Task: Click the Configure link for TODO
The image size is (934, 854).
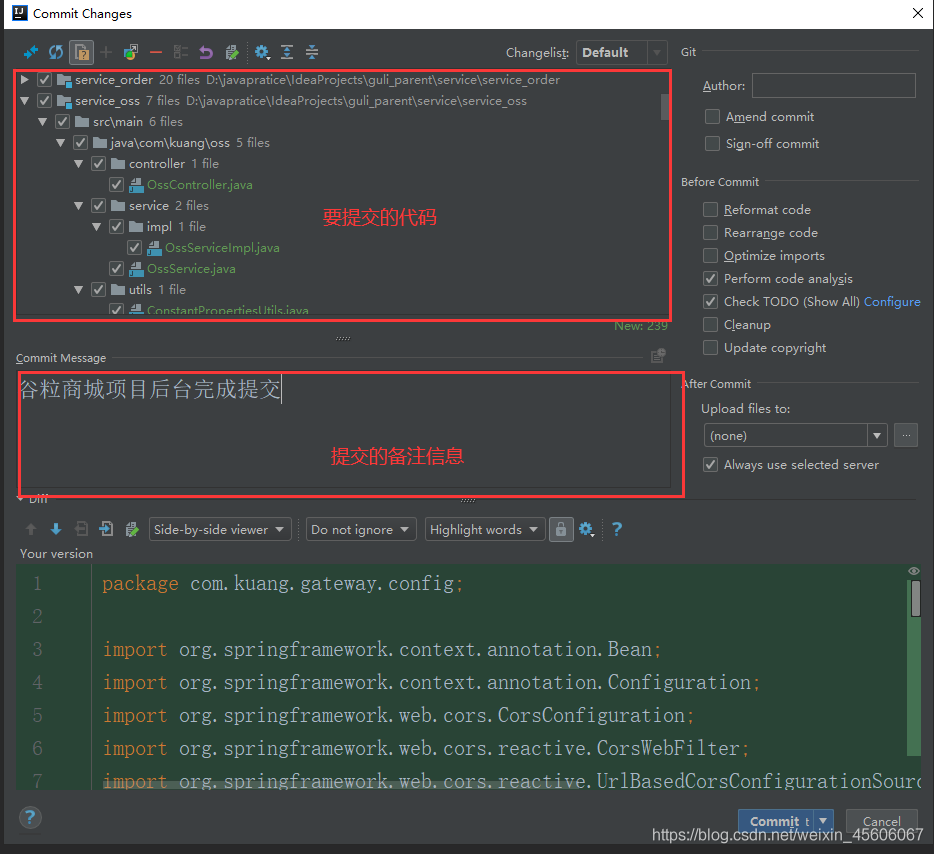Action: tap(892, 301)
